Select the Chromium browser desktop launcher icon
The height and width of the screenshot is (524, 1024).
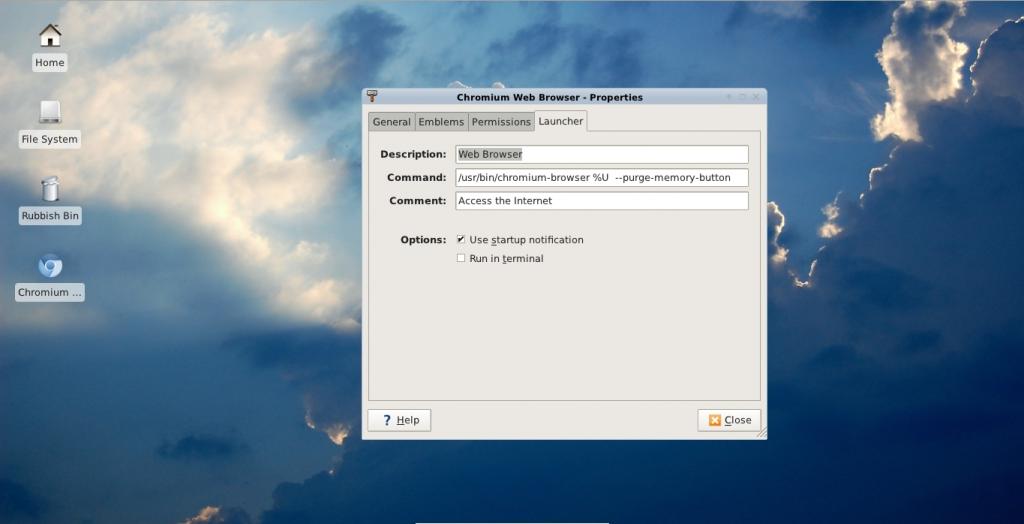(x=50, y=266)
